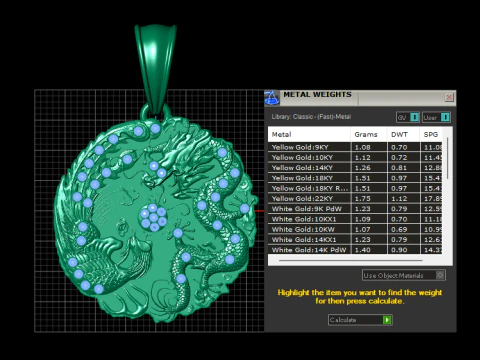This screenshot has height=360, width=480.
Task: Click the Metal Weights scale icon
Action: pos(272,98)
